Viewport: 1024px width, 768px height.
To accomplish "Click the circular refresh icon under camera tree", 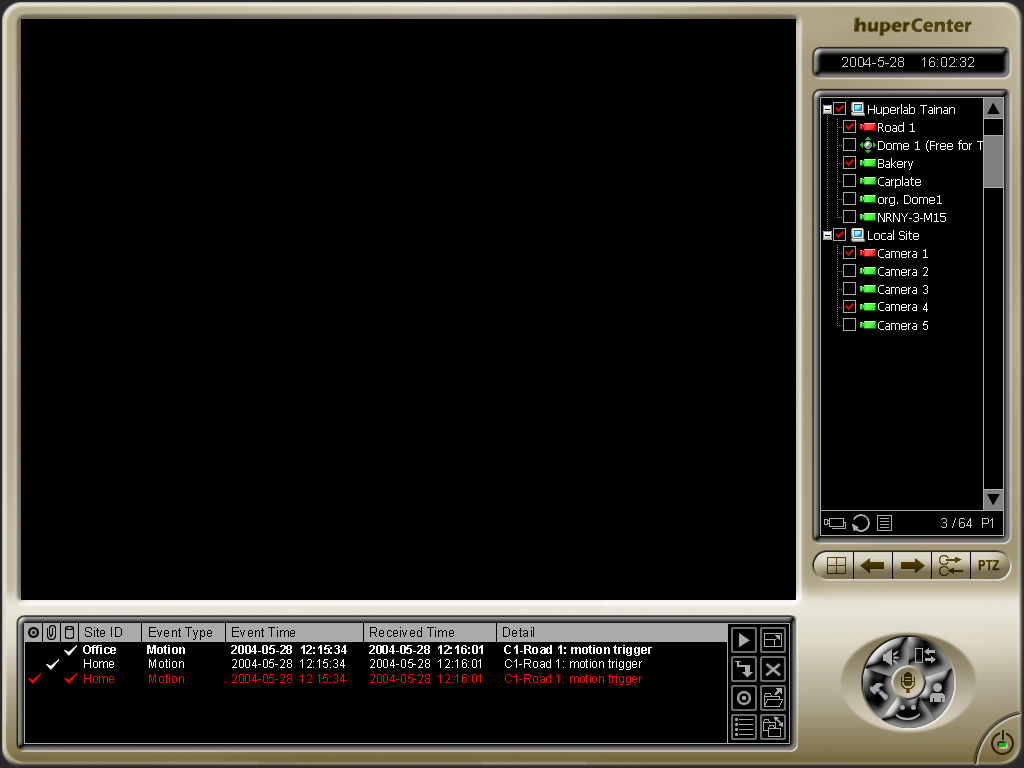I will [x=860, y=523].
